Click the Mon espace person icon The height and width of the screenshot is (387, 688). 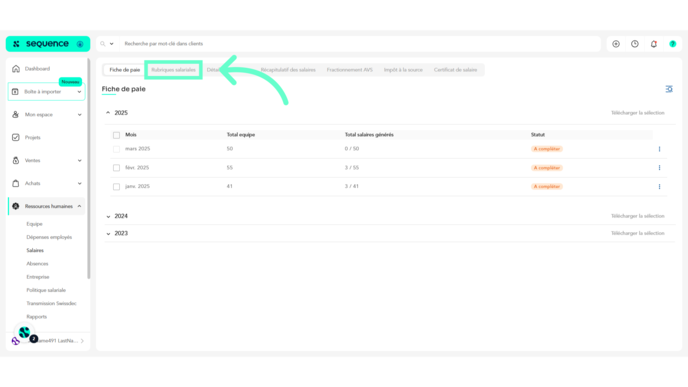pyautogui.click(x=15, y=115)
